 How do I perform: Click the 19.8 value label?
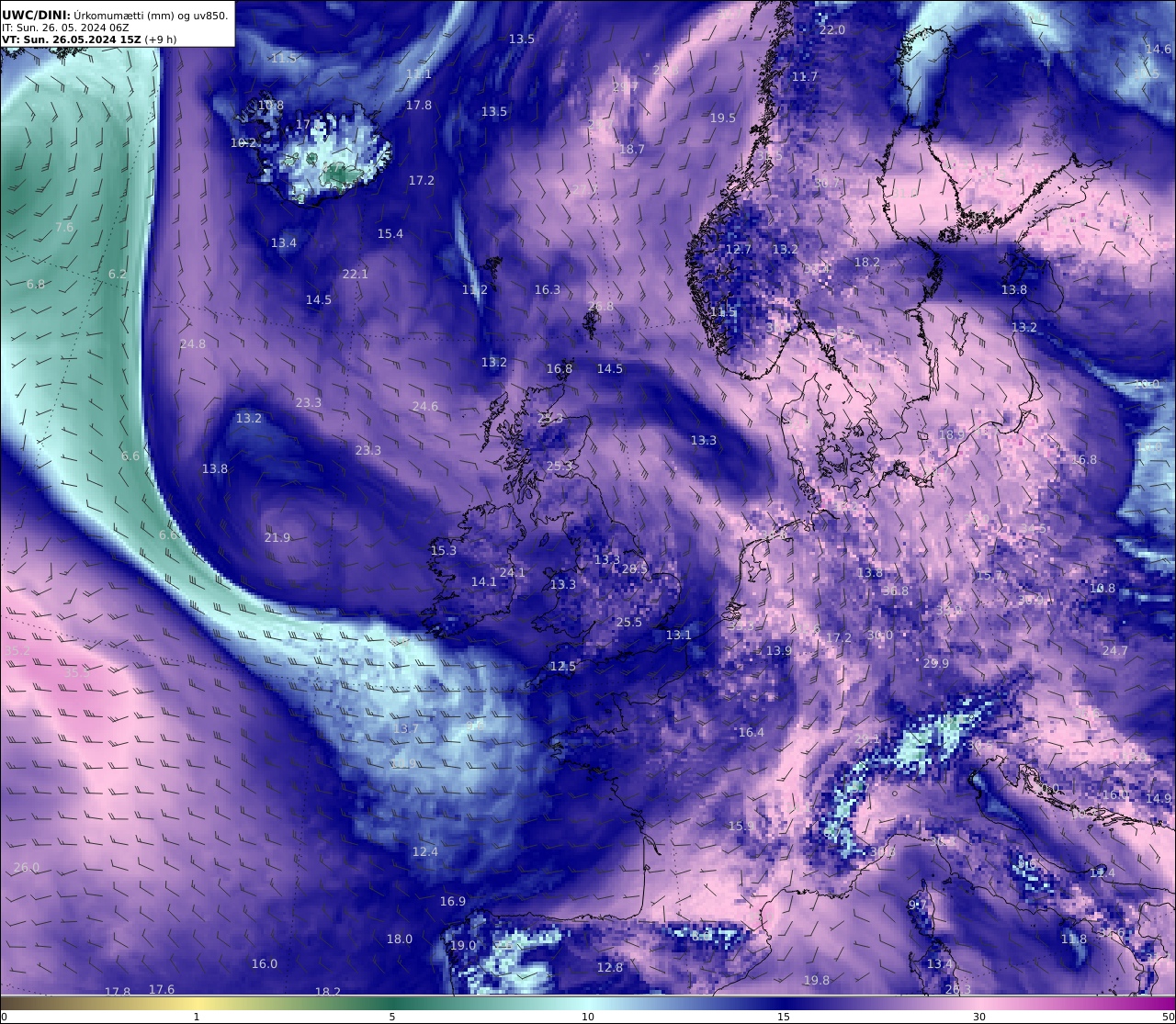(817, 981)
